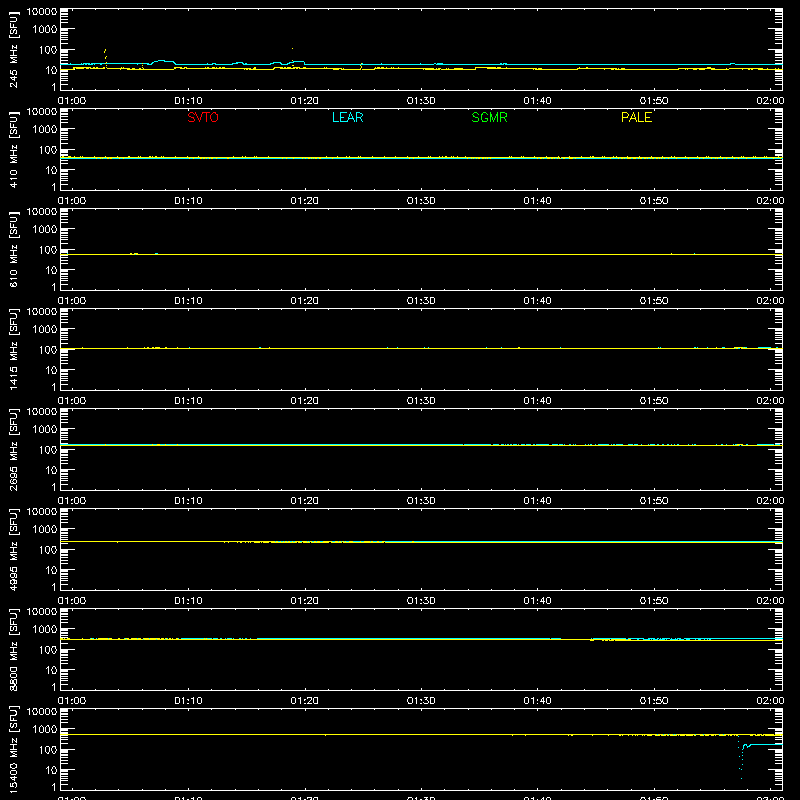Click the 100 tick label on 610 MHz axis
Image resolution: width=800 pixels, height=800 pixels.
48,250
